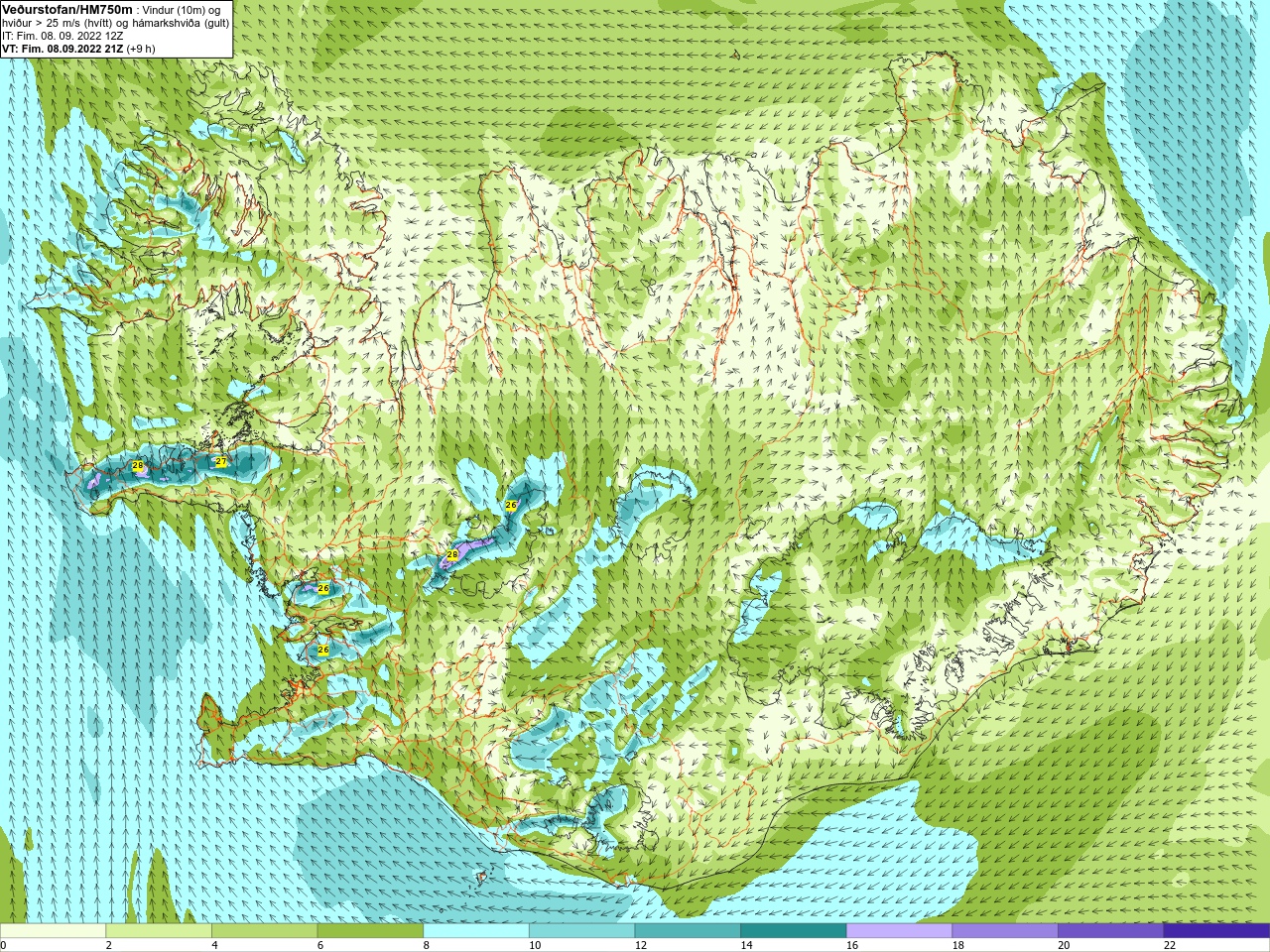Click the scale label 8
The height and width of the screenshot is (952, 1270).
pyautogui.click(x=426, y=945)
